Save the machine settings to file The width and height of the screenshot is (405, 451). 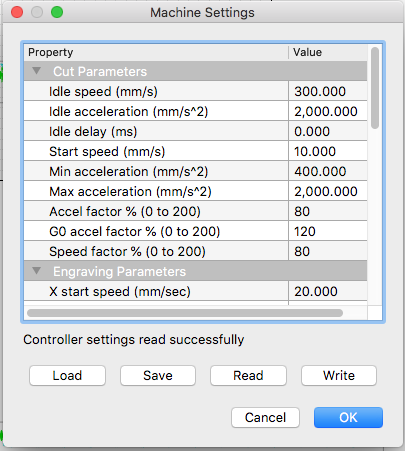tap(158, 376)
